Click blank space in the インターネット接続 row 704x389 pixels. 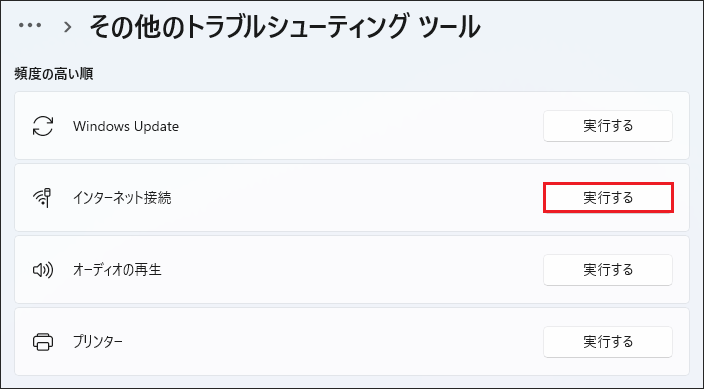click(x=359, y=198)
